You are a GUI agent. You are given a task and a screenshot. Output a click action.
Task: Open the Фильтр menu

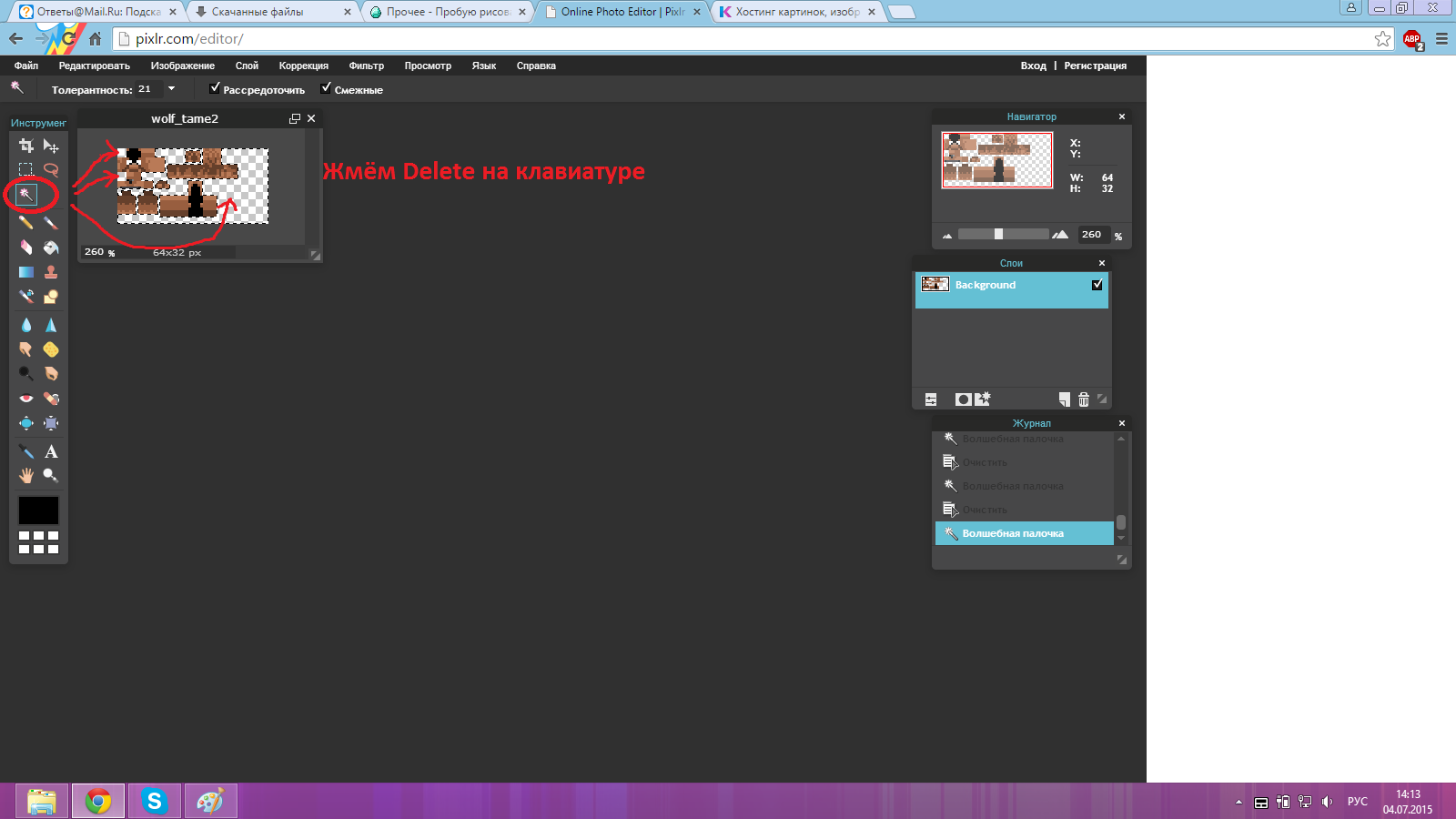[x=367, y=66]
